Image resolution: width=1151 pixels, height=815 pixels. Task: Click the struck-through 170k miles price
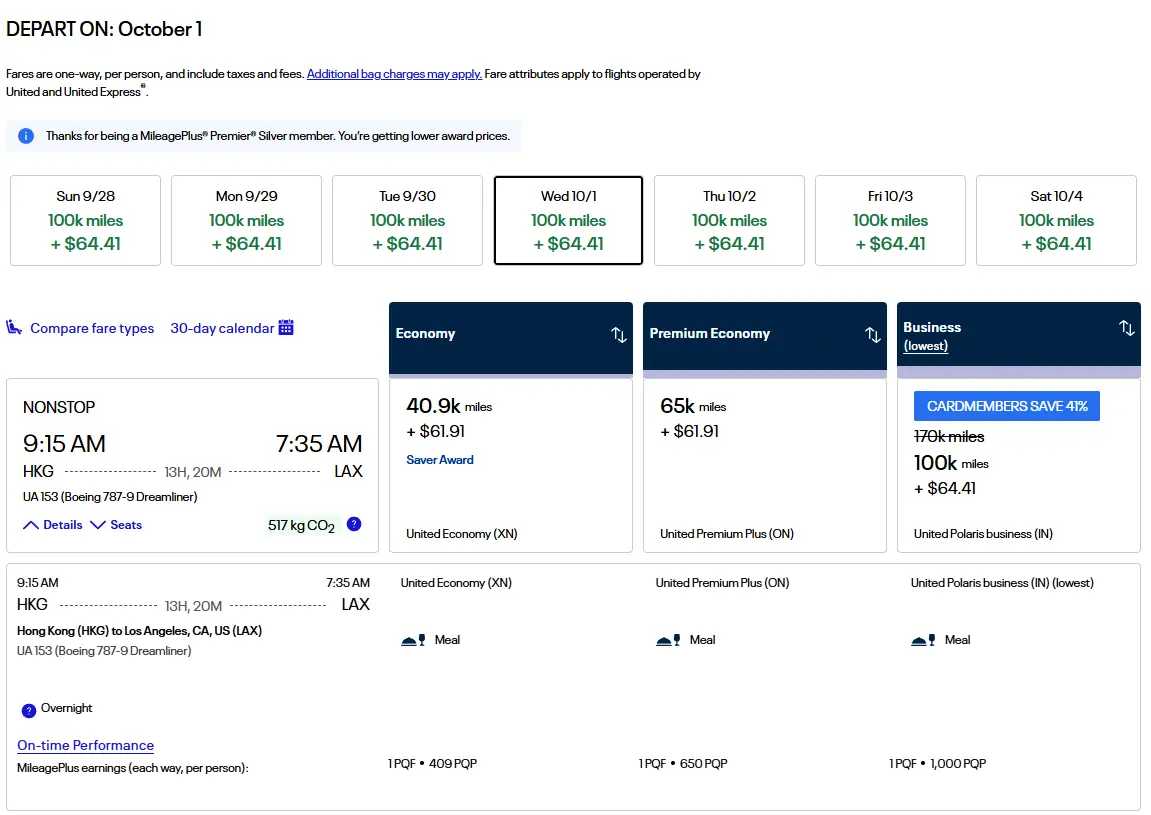[x=949, y=437]
